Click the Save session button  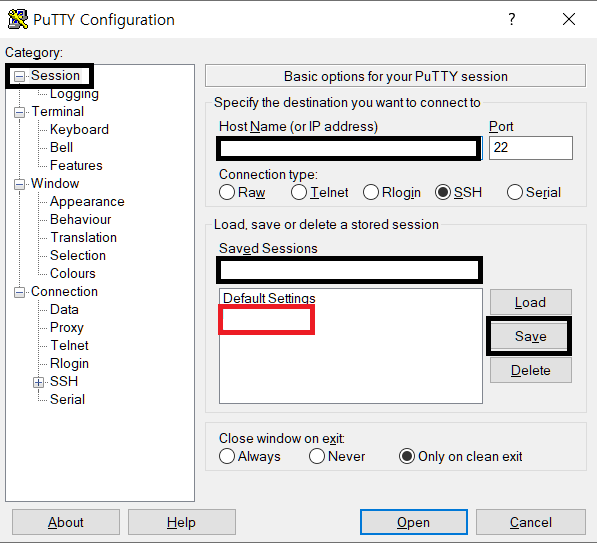click(x=531, y=336)
